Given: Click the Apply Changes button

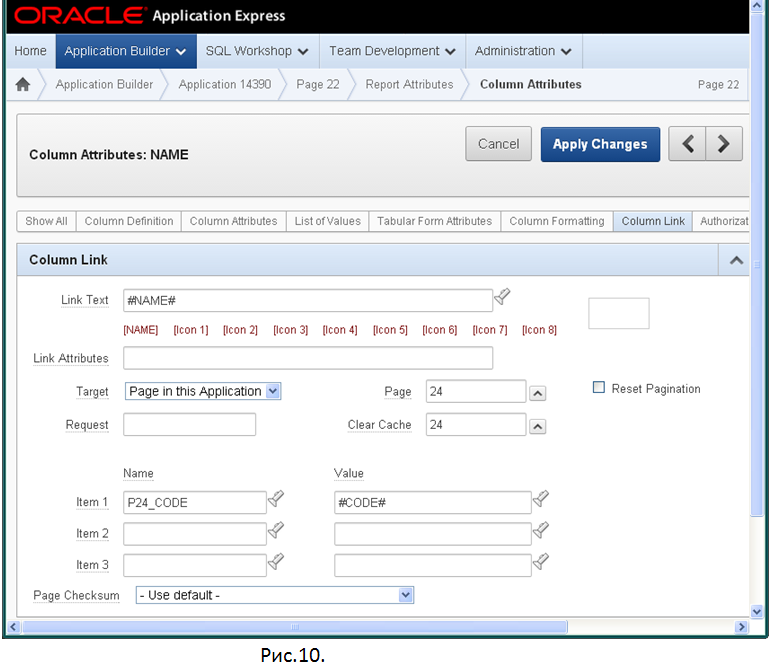Looking at the screenshot, I should click(x=600, y=144).
